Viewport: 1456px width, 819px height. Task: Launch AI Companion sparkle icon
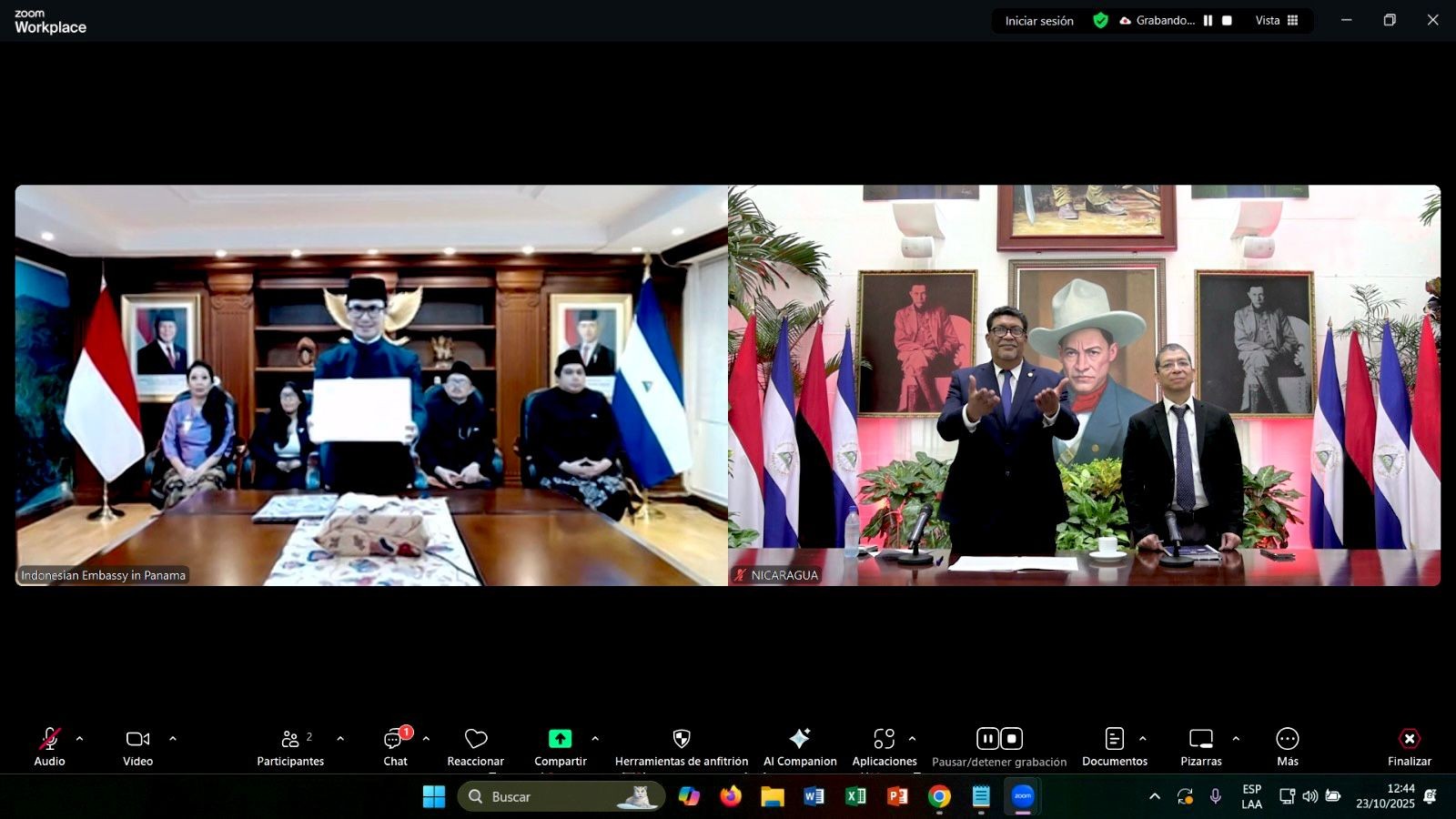pyautogui.click(x=799, y=739)
